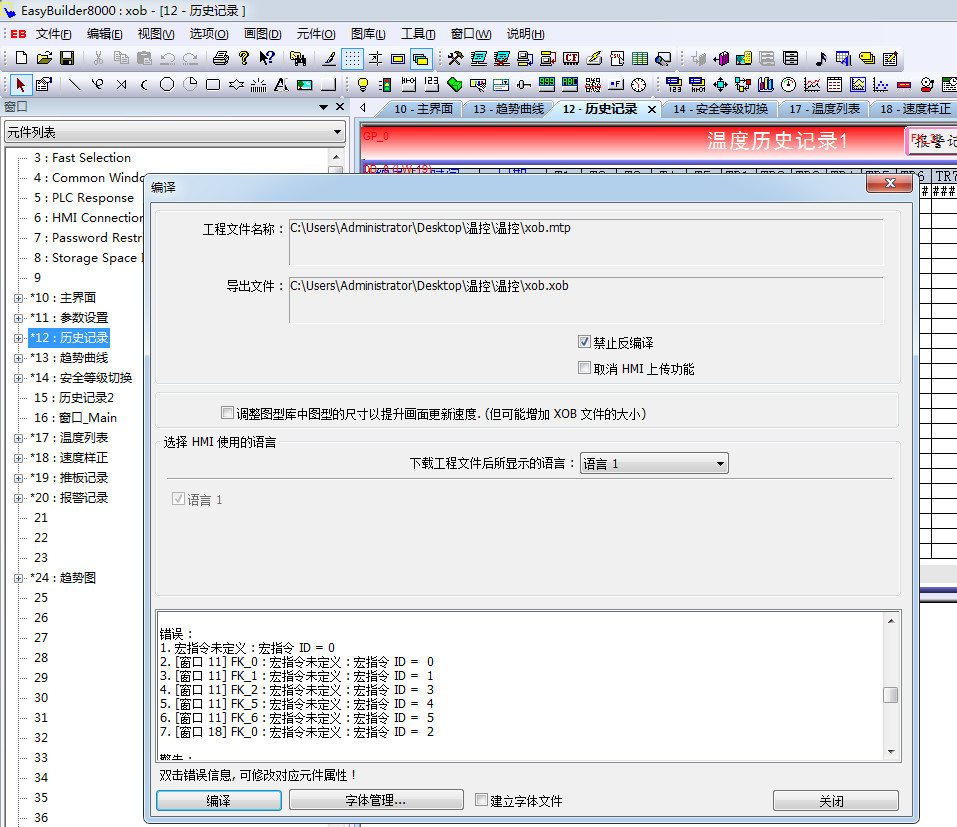Check the 建立字体文件 checkbox

[482, 800]
